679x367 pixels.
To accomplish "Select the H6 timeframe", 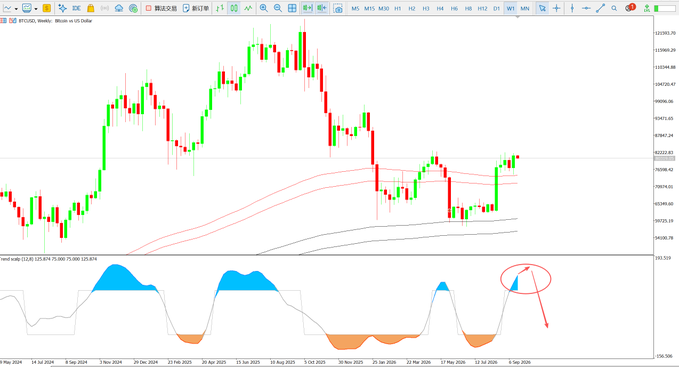I will pyautogui.click(x=454, y=9).
